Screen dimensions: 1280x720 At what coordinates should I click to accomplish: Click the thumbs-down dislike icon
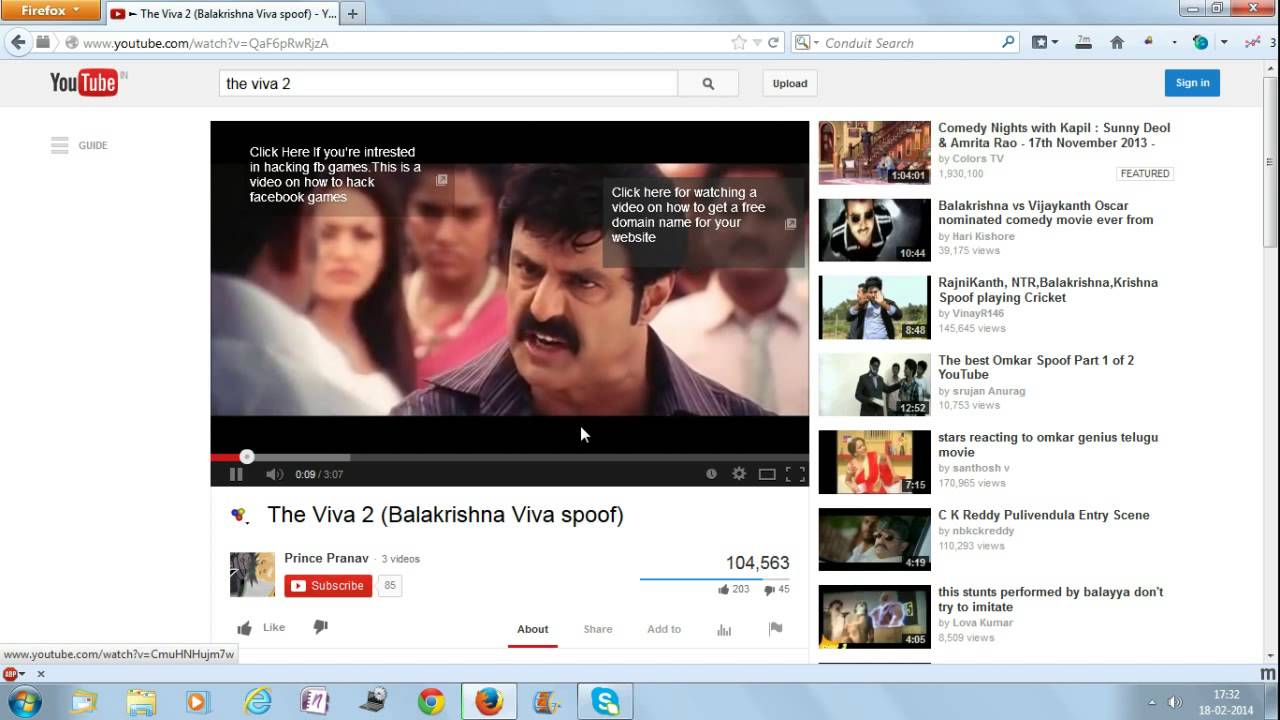[320, 627]
